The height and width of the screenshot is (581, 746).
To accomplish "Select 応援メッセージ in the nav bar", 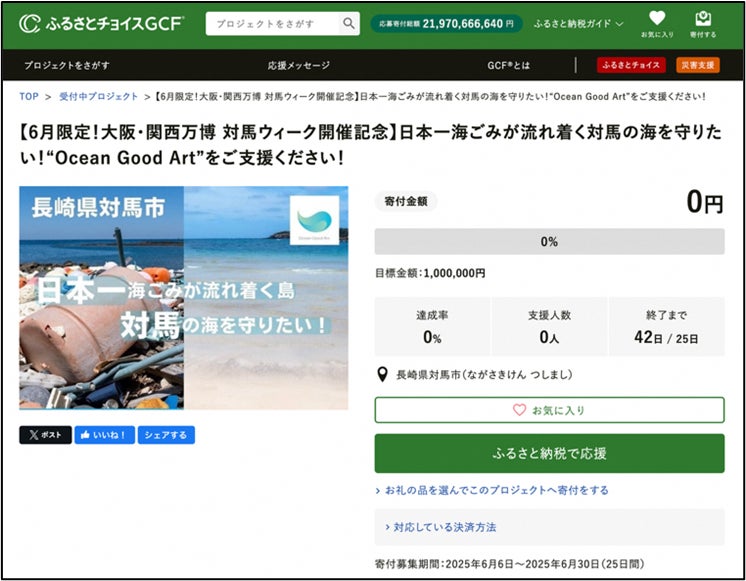I will coord(299,65).
